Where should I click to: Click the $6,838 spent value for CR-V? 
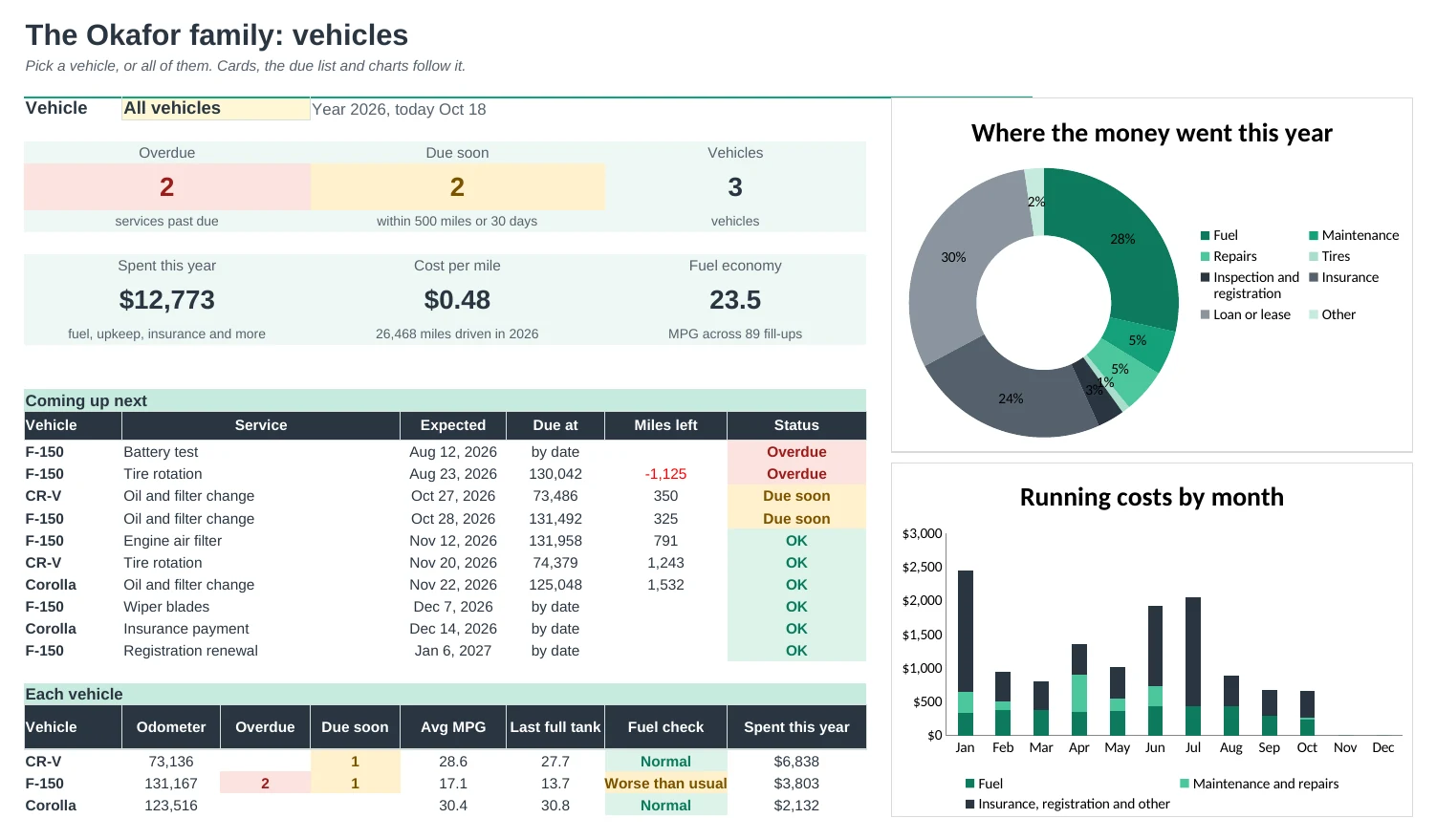(x=796, y=762)
